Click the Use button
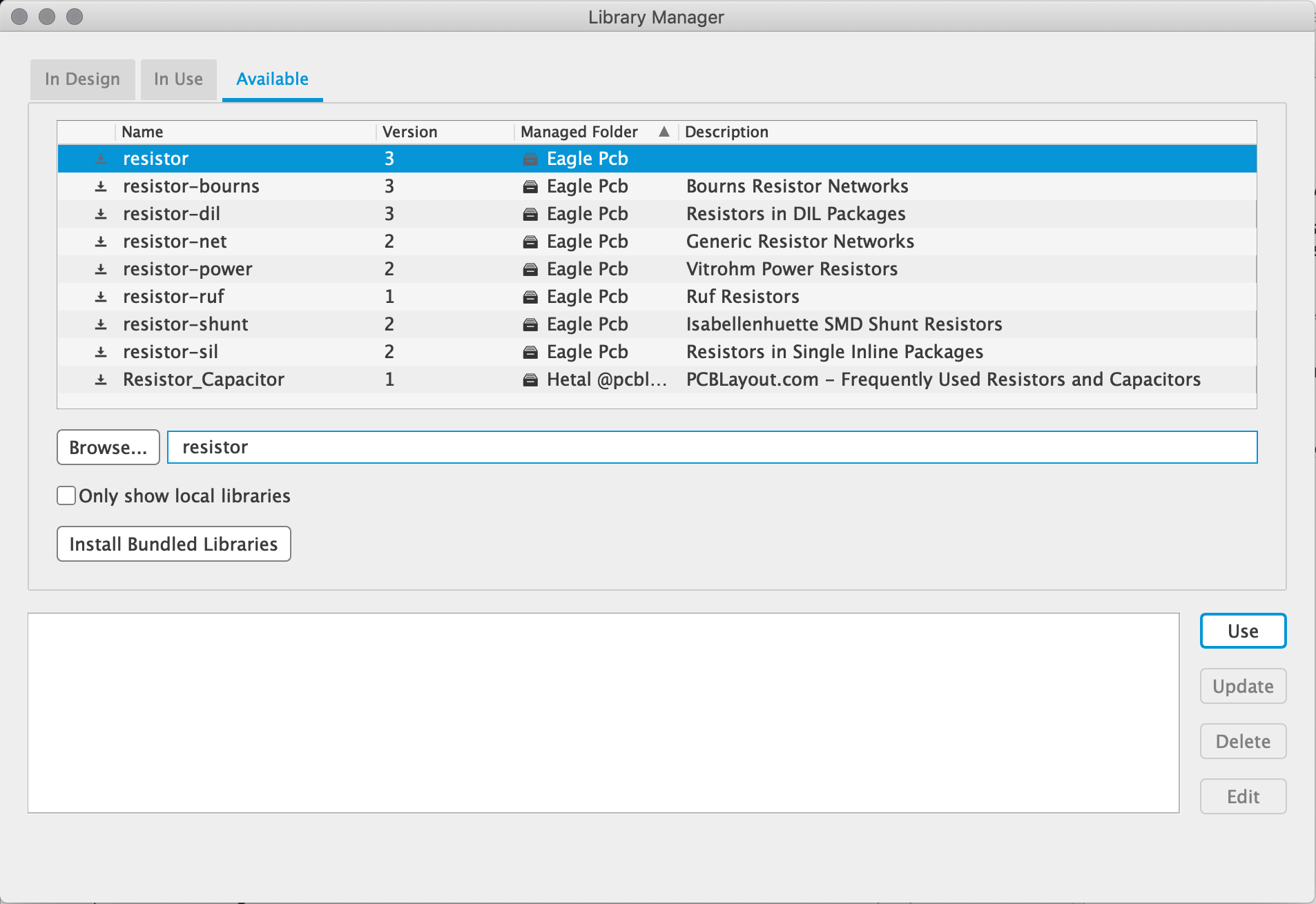 [1243, 631]
